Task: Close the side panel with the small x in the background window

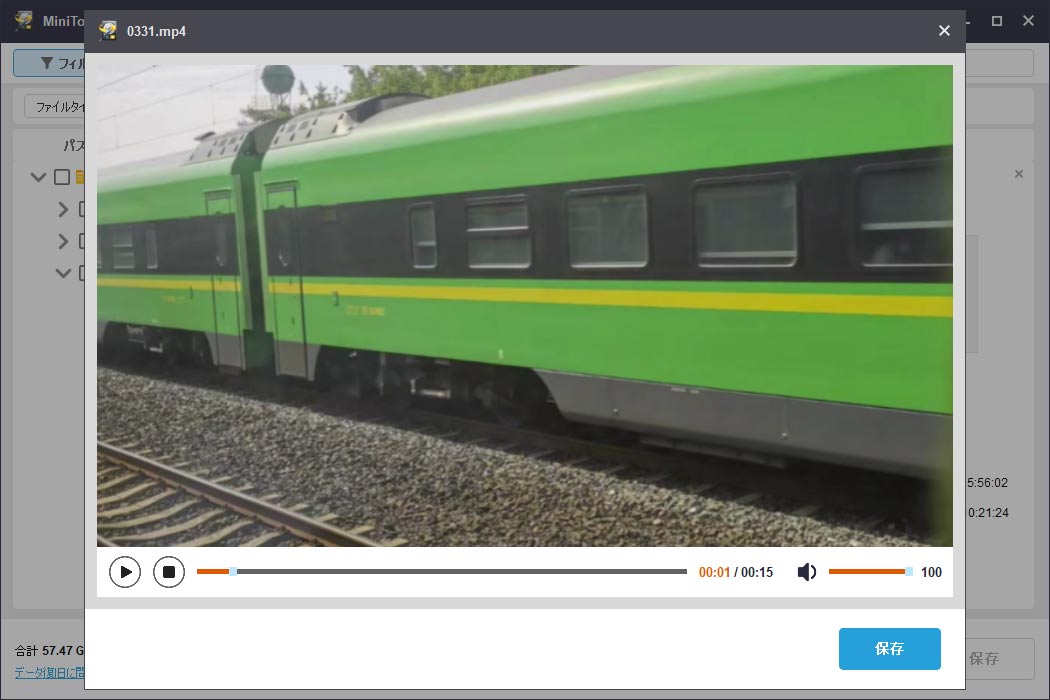Action: pyautogui.click(x=1019, y=174)
